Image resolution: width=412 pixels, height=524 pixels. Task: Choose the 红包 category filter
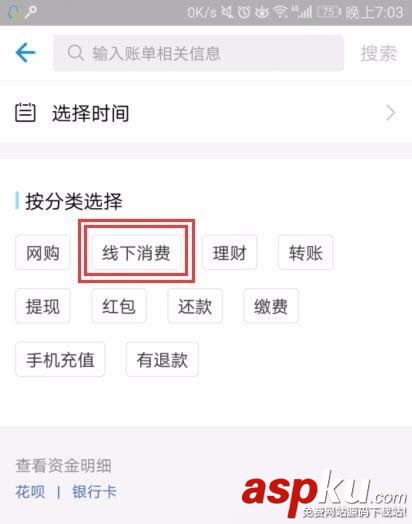(x=119, y=306)
